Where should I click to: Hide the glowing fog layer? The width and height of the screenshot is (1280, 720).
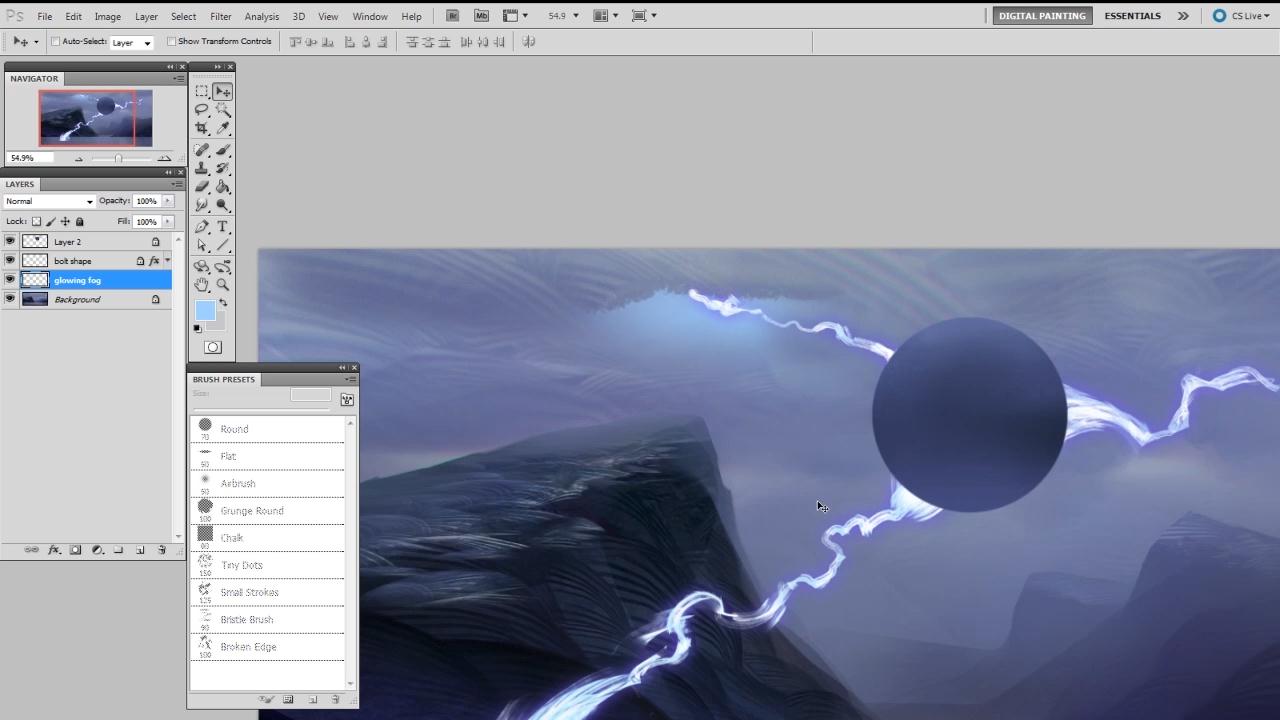coord(10,280)
